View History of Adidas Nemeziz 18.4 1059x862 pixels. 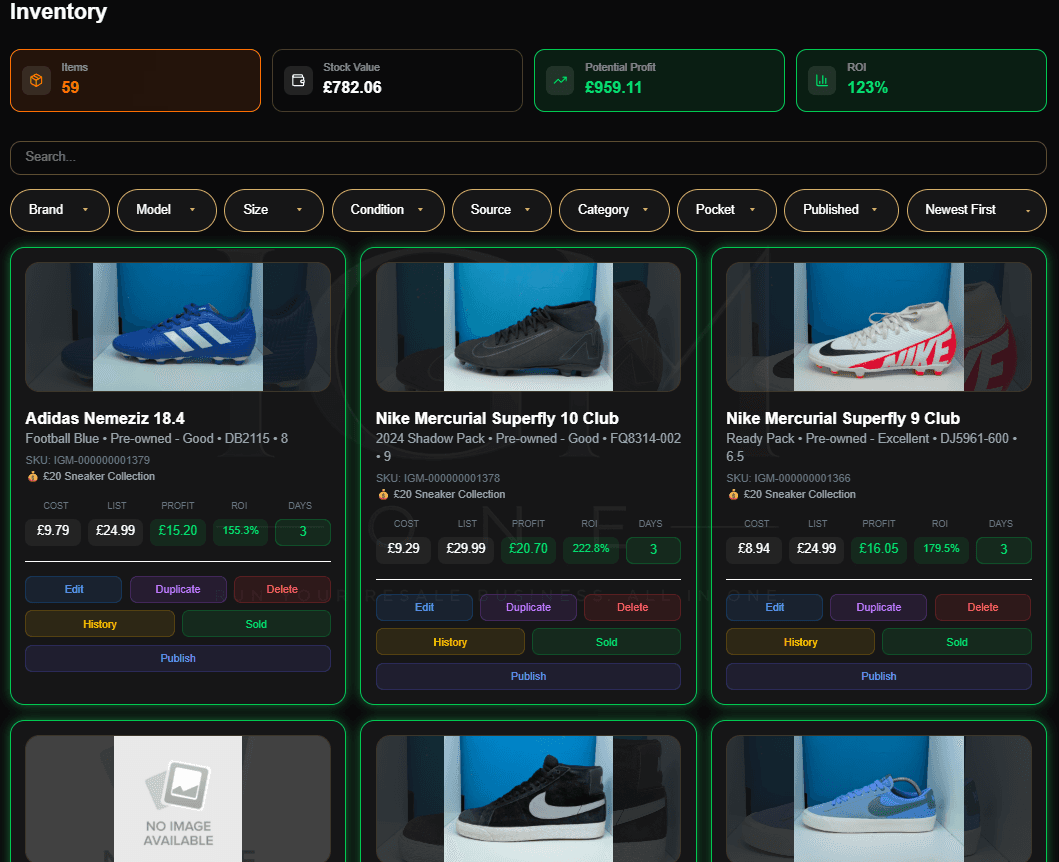pyautogui.click(x=100, y=624)
